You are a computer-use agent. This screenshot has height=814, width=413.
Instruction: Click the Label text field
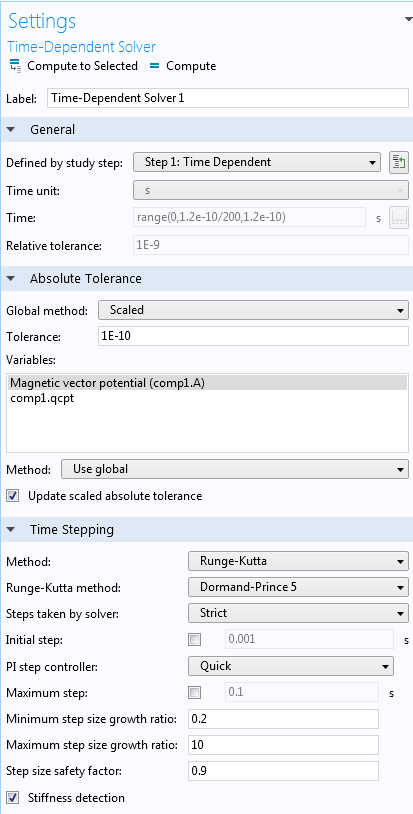228,98
